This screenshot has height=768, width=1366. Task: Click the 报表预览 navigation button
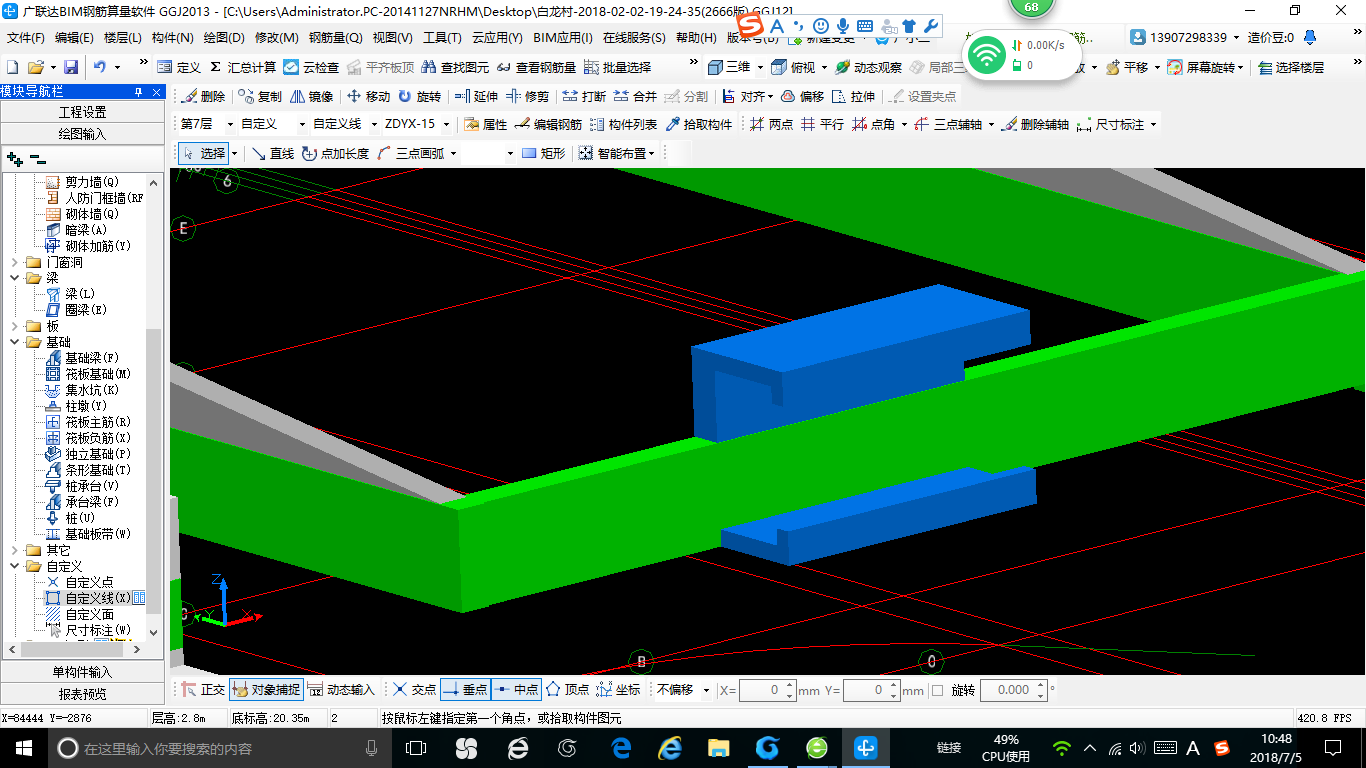[x=82, y=693]
